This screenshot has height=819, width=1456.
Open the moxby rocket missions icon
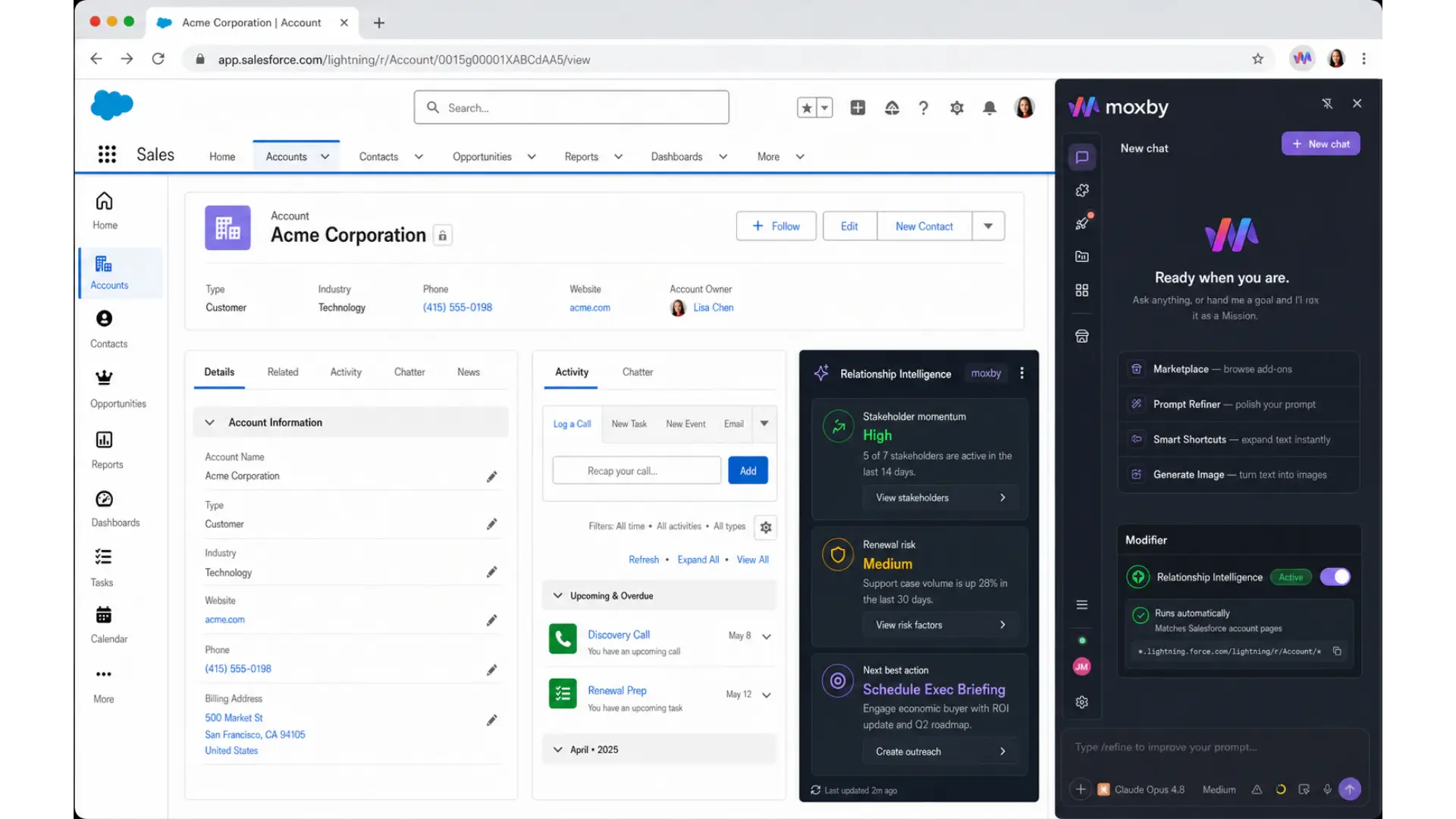coord(1082,223)
